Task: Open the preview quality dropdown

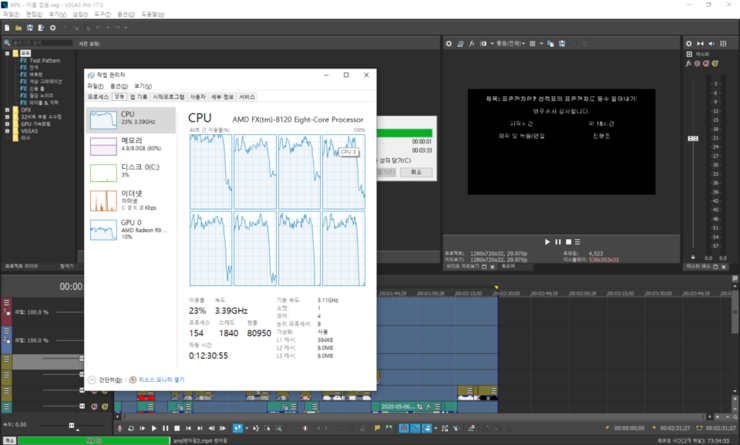Action: tap(511, 43)
